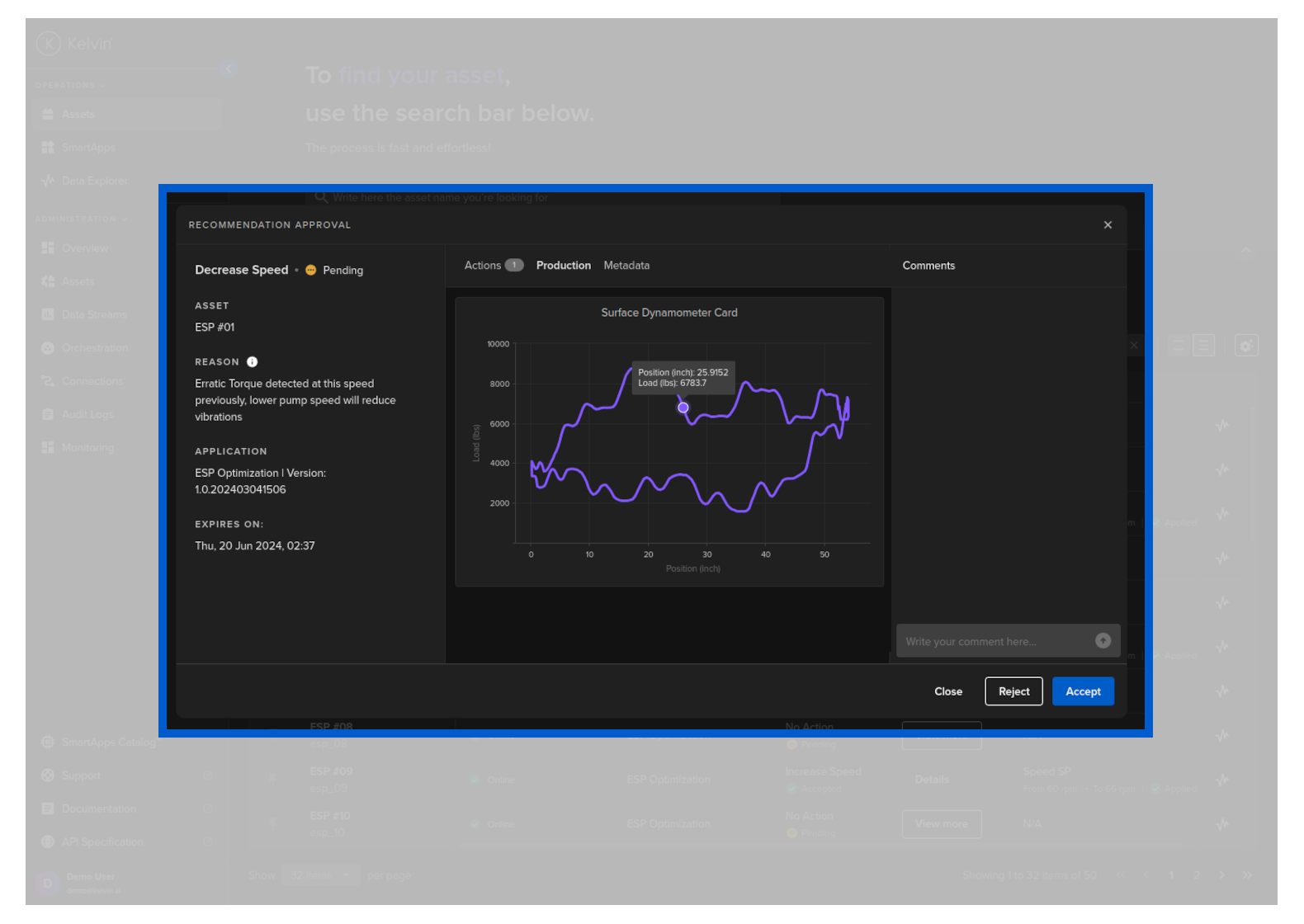Close the Recommendation Approval dialog with X
Viewport: 1304px width, 924px height.
[x=1108, y=225]
